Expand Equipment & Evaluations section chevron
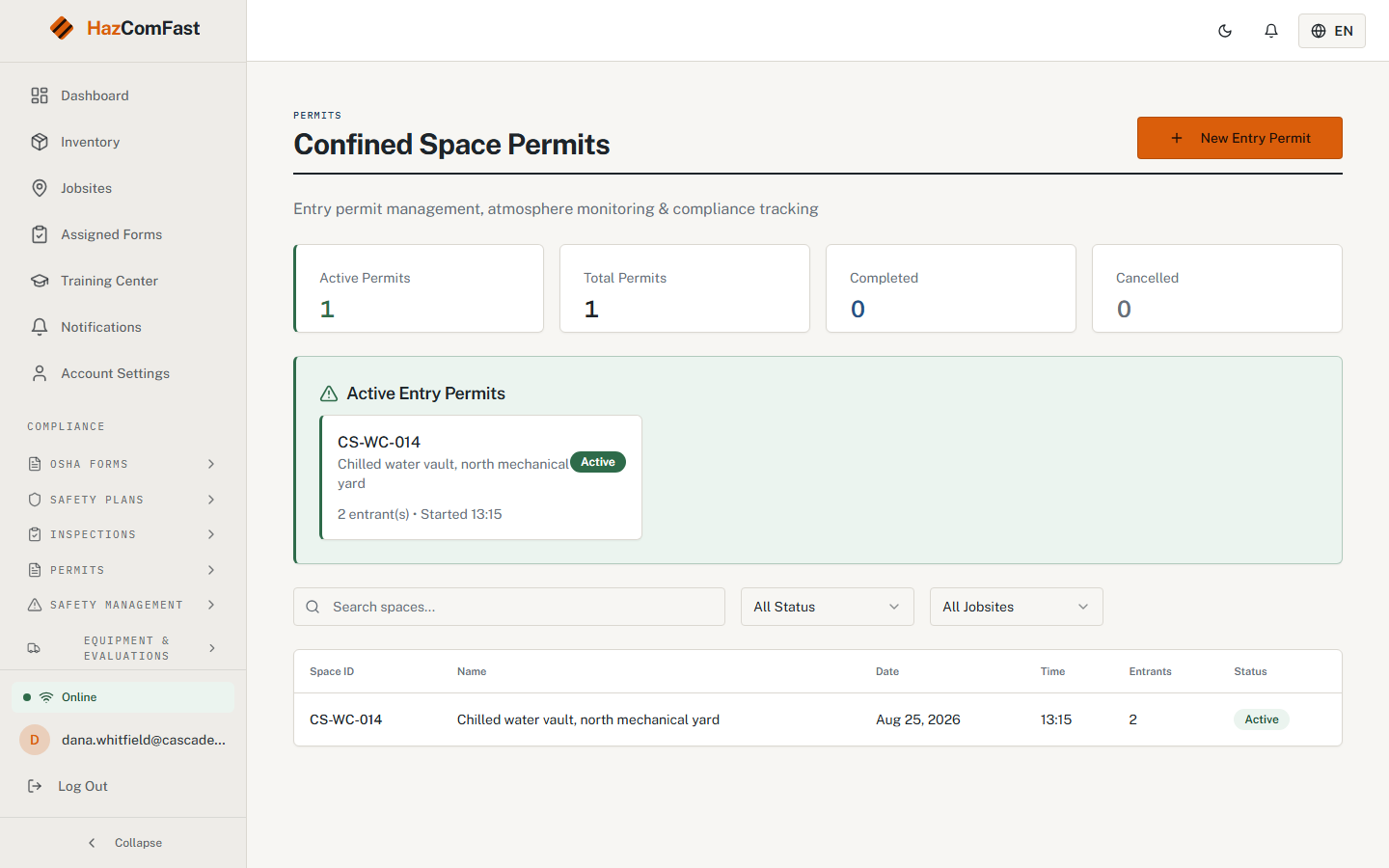 211,648
